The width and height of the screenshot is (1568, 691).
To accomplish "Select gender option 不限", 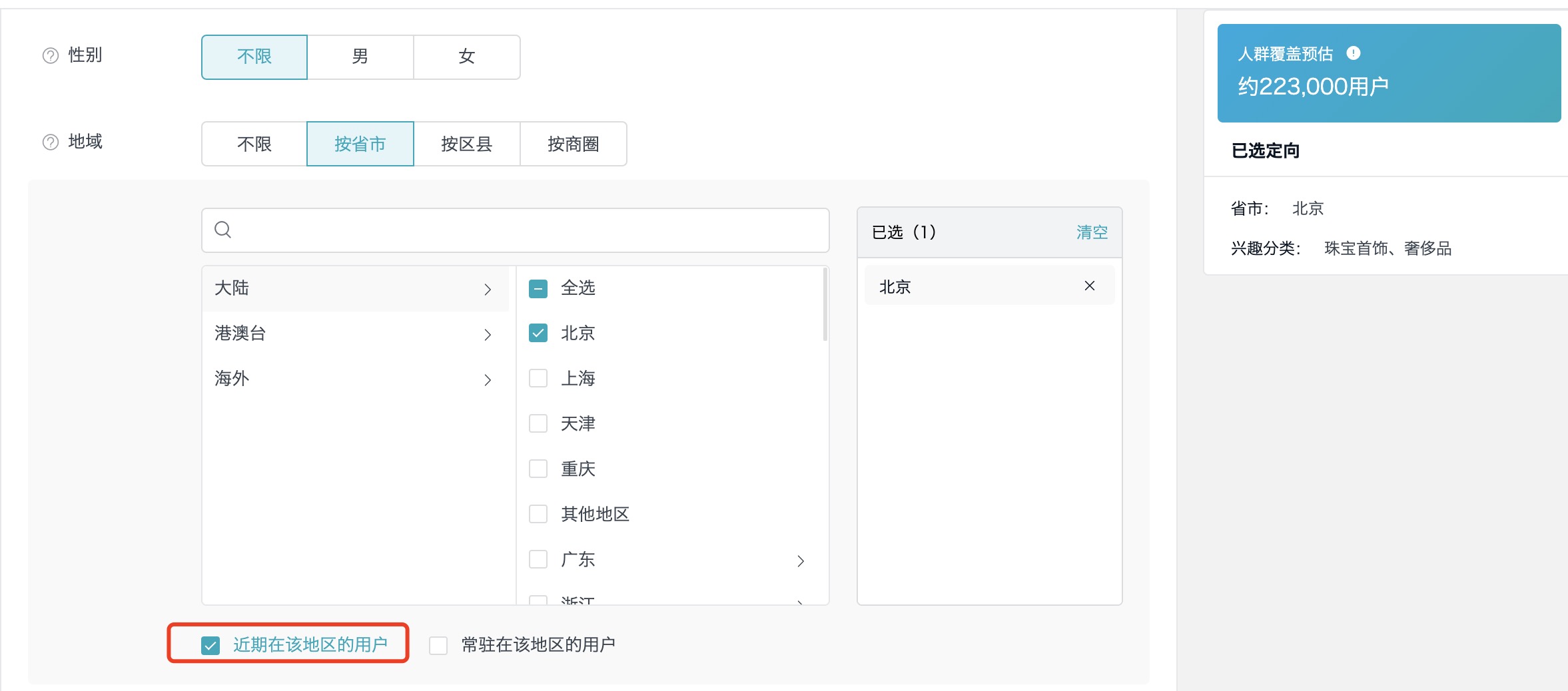I will [254, 57].
